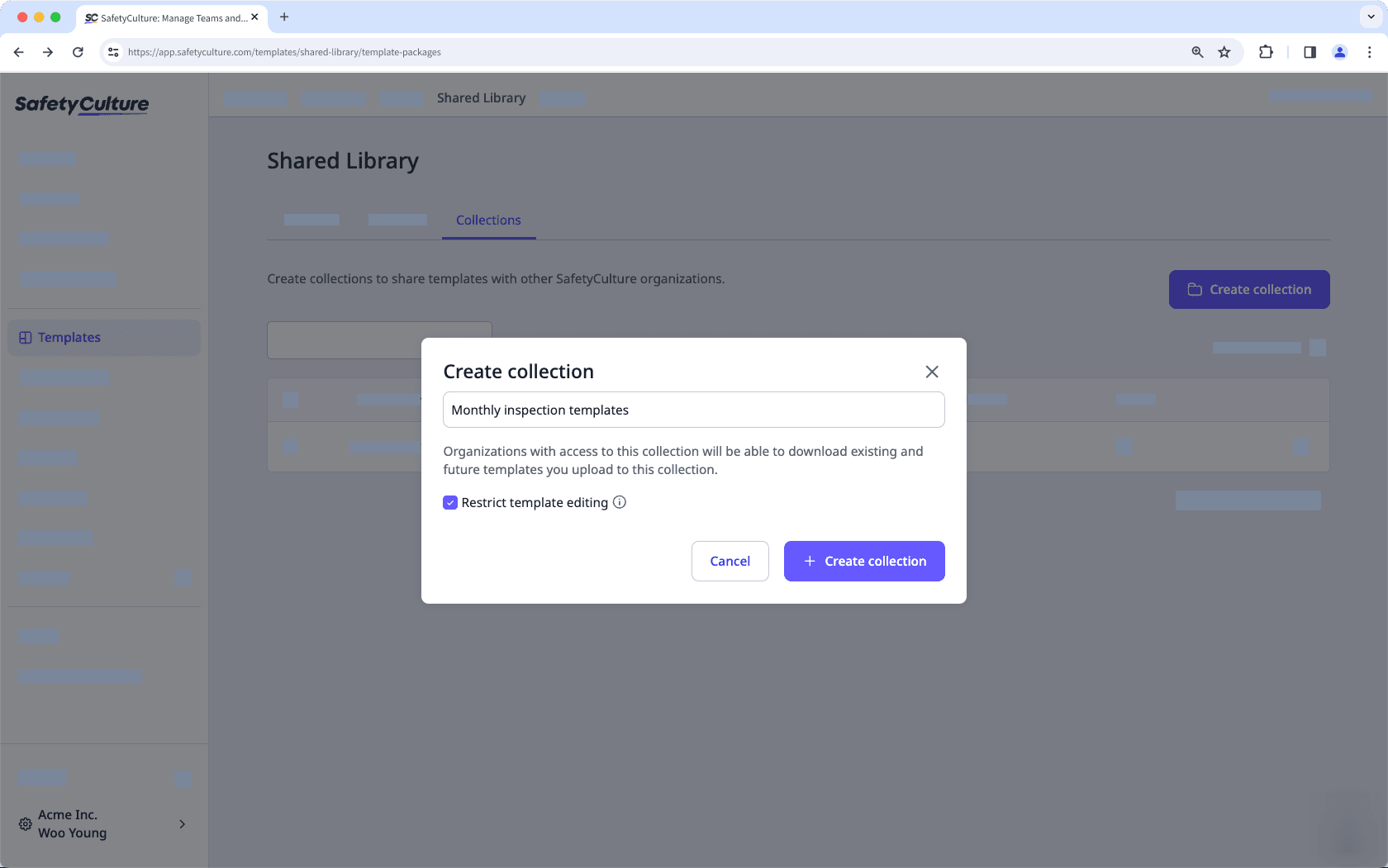Screen dimensions: 1388x868
Task: Click the collection name input field
Action: 693,410
